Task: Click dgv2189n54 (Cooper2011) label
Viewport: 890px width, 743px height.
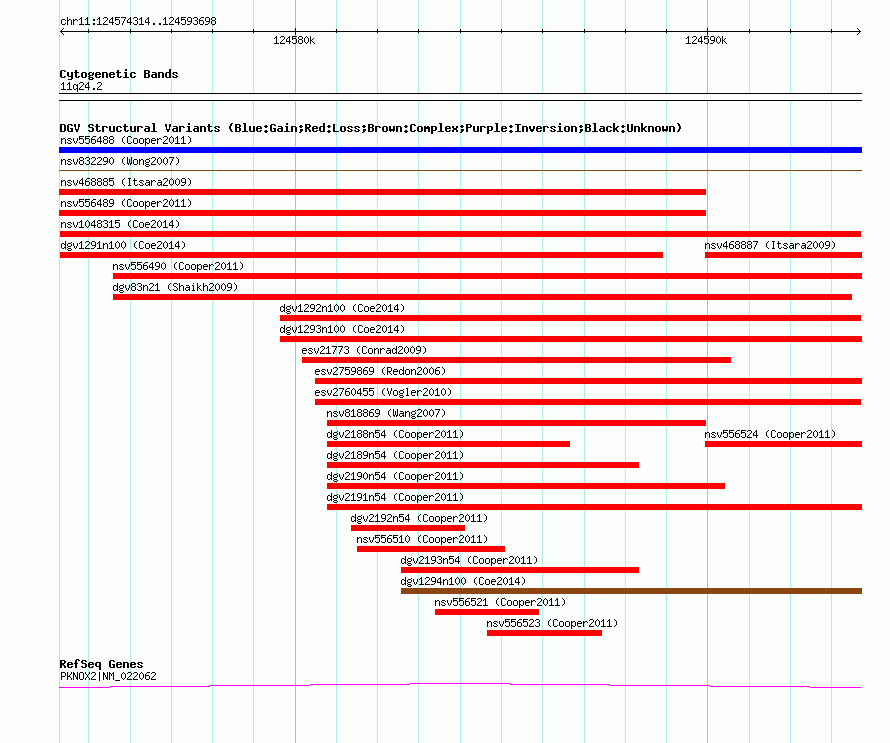Action: point(395,455)
